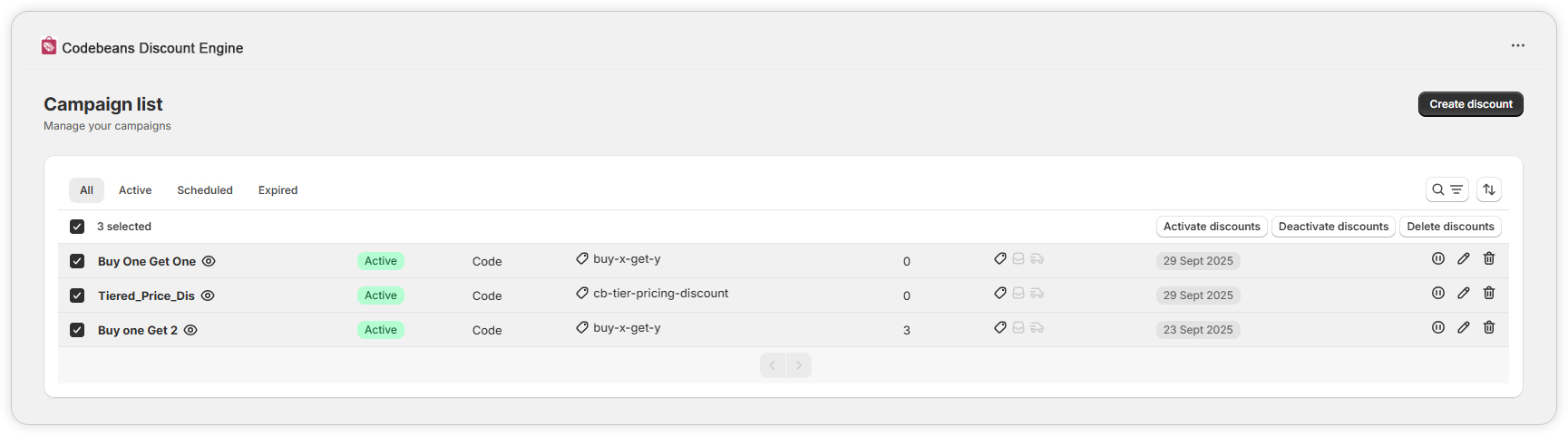Click Deactivate discounts bulk action
The height and width of the screenshot is (436, 1568).
tap(1333, 227)
